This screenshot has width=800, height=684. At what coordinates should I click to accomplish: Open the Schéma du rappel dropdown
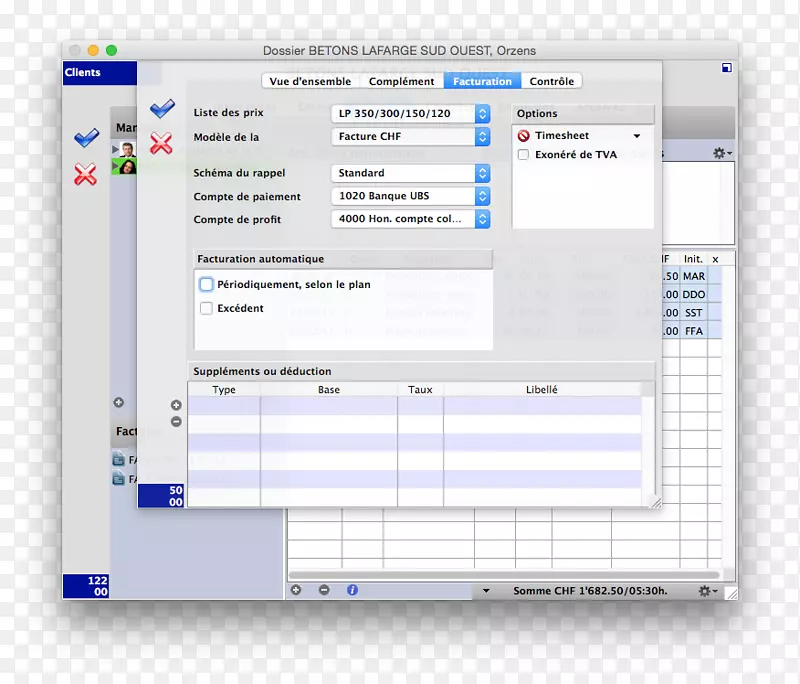point(482,173)
